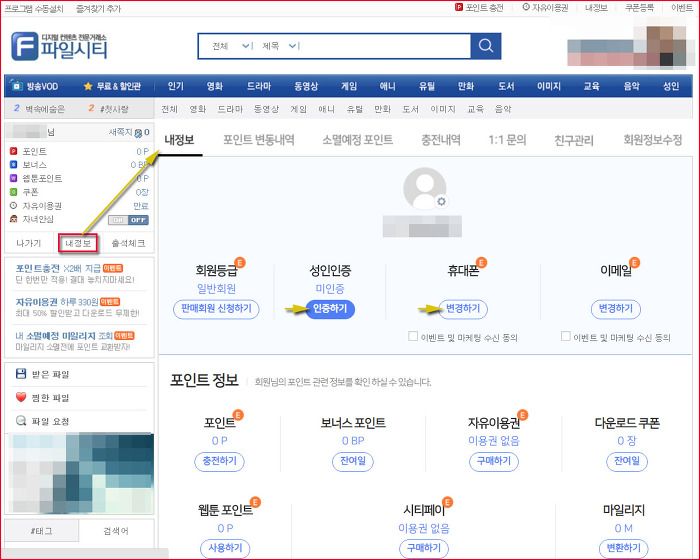Click the 파일 요청 magnifier icon
The image size is (700, 560).
click(x=21, y=420)
